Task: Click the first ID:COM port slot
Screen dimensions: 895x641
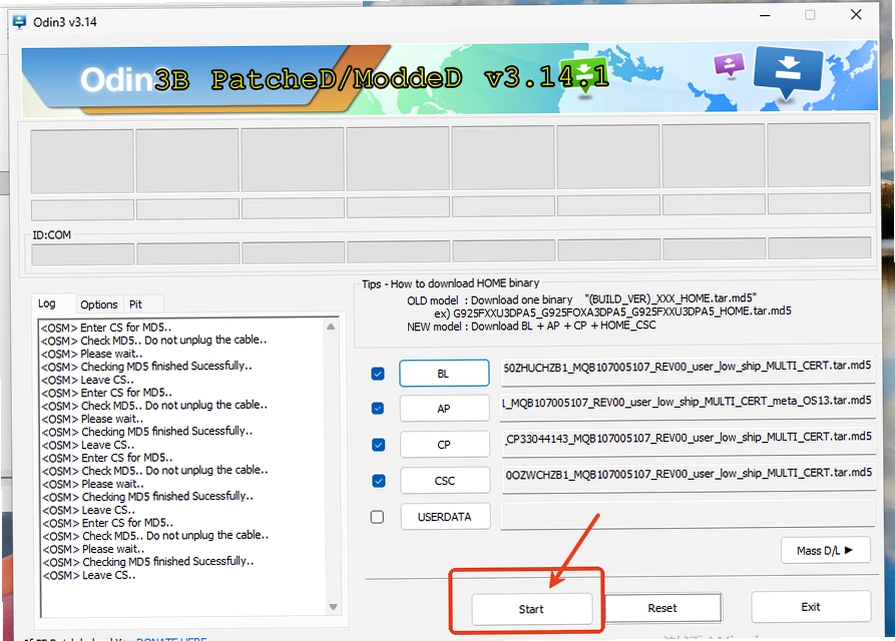Action: tap(83, 255)
